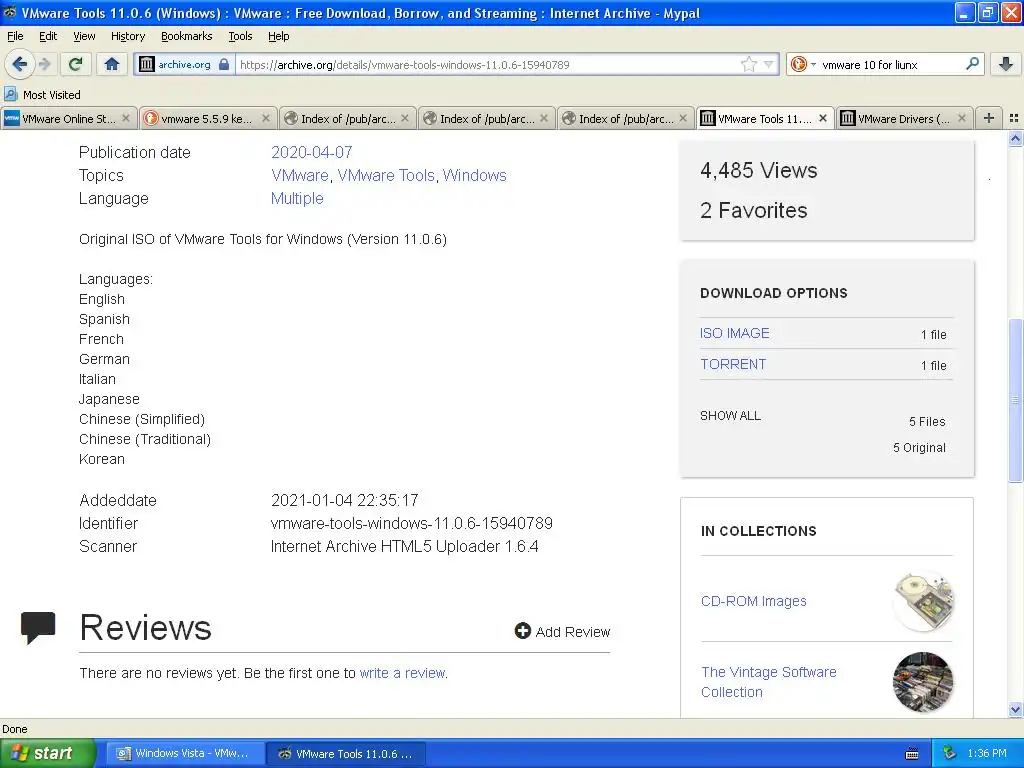Open the URL history dropdown arrow
Viewport: 1024px width, 768px height.
(769, 64)
